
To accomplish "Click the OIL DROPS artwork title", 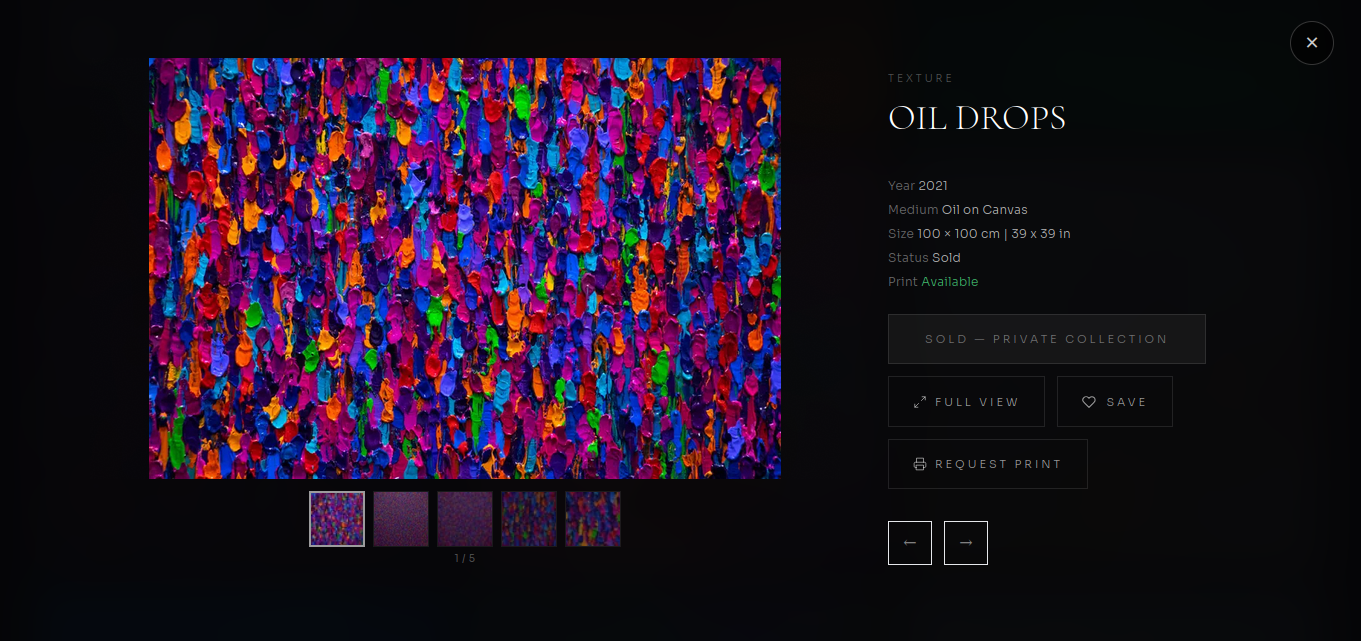I will coord(977,118).
